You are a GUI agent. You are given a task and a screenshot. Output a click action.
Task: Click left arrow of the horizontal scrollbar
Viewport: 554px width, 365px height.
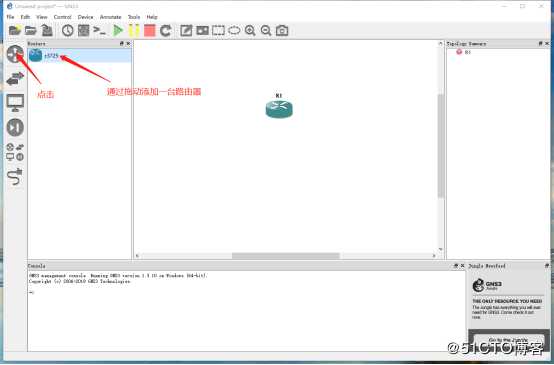click(x=137, y=255)
